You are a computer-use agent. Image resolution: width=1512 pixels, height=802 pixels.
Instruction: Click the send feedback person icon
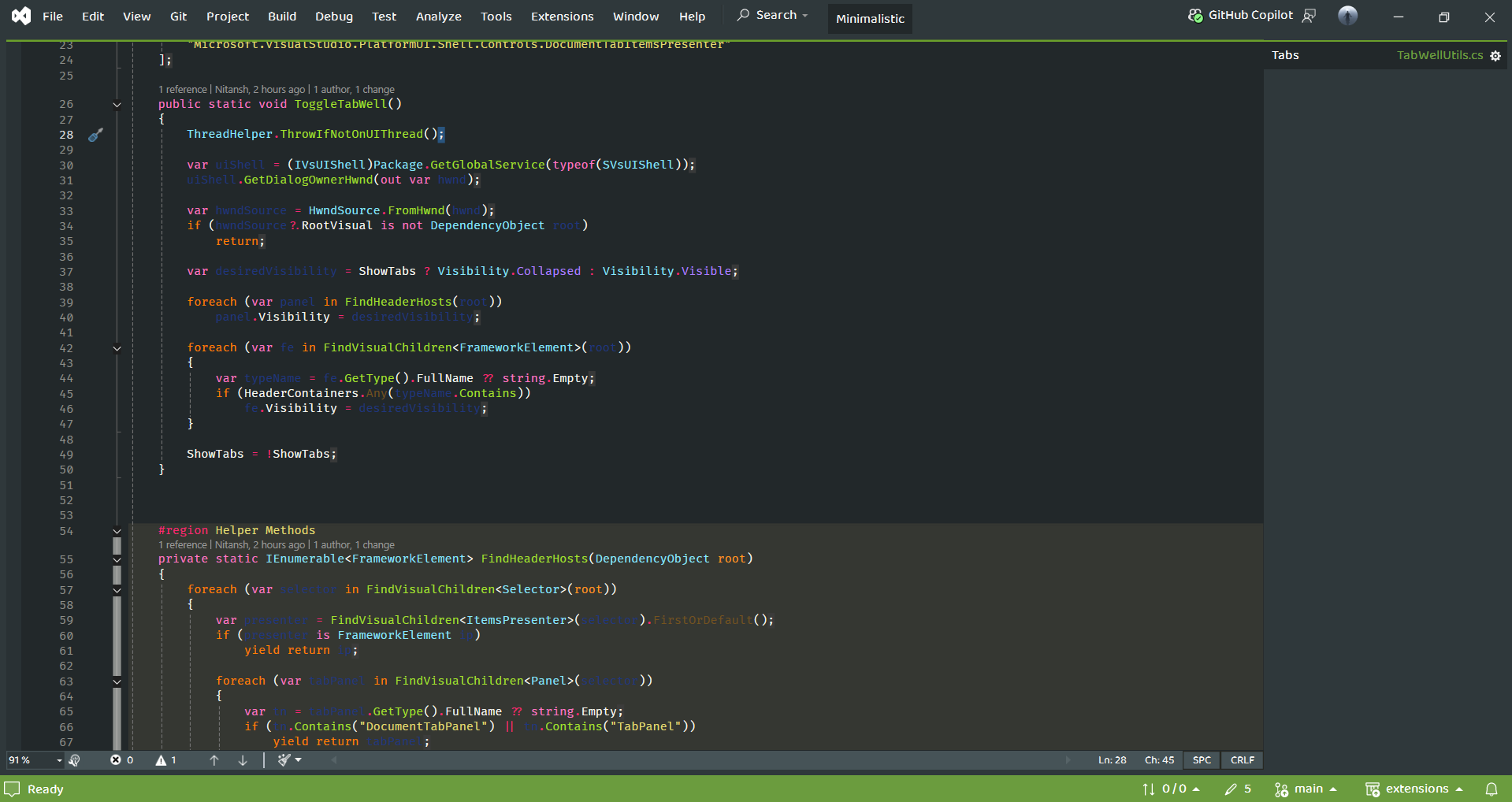coord(1310,15)
